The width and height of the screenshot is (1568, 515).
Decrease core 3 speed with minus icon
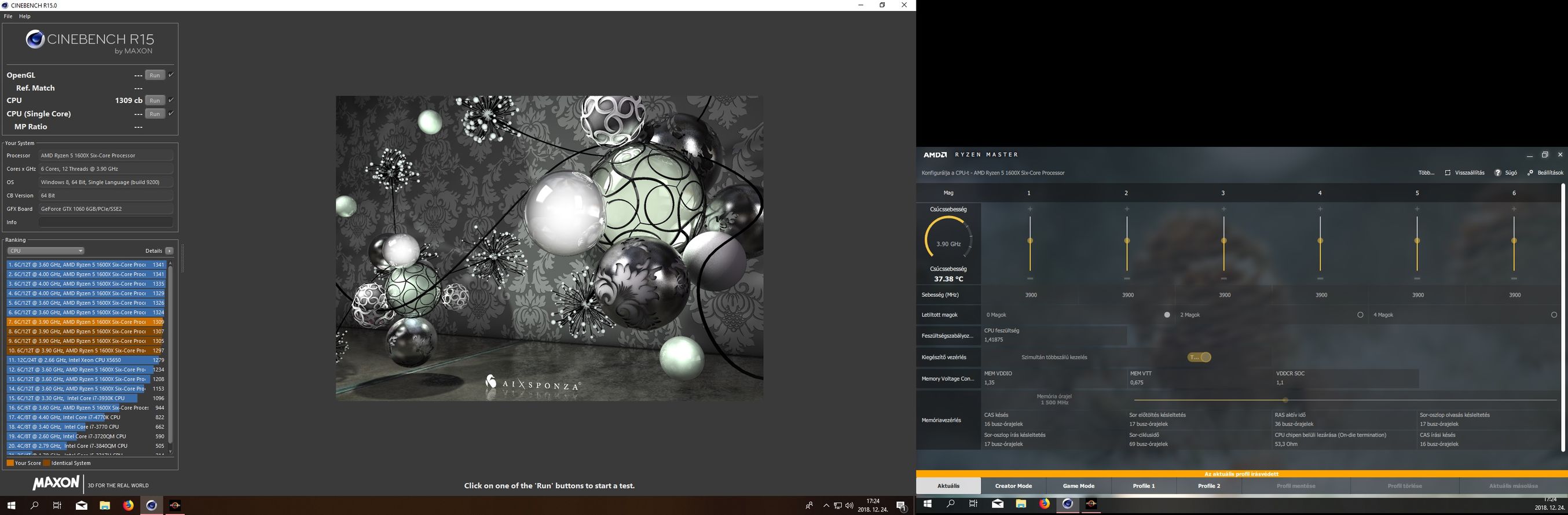tap(1223, 278)
